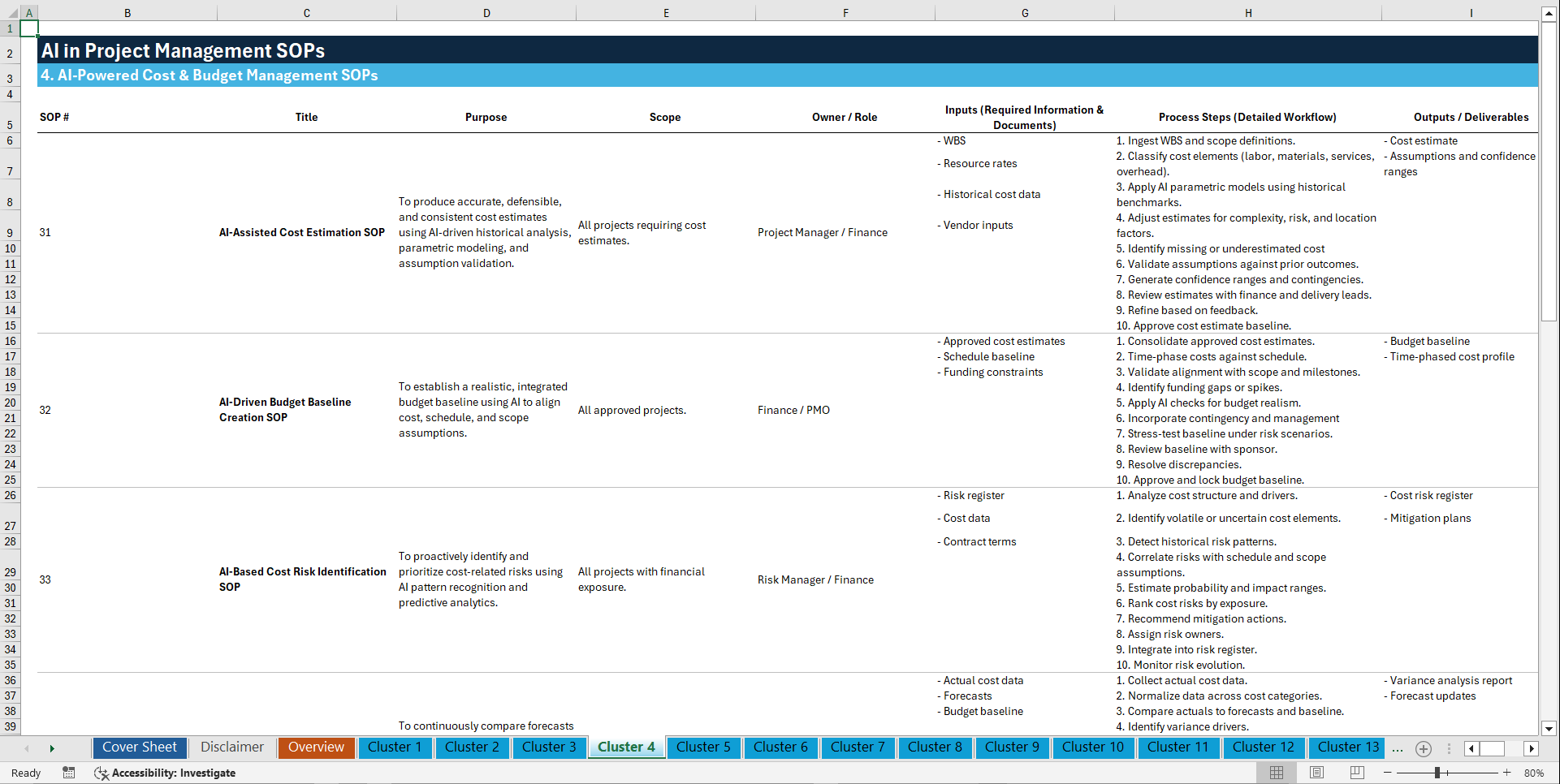Select column F header
Viewport: 1560px width, 784px height.
click(845, 12)
